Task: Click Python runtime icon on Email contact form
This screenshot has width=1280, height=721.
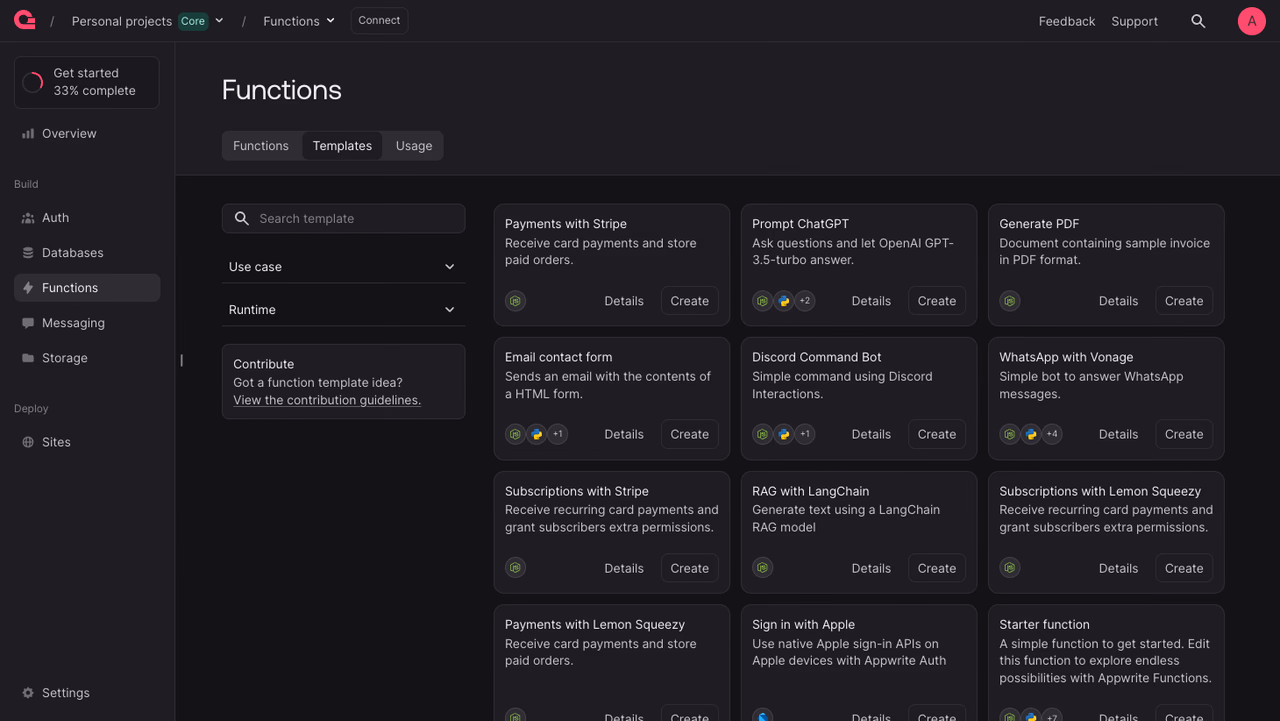Action: (x=537, y=434)
